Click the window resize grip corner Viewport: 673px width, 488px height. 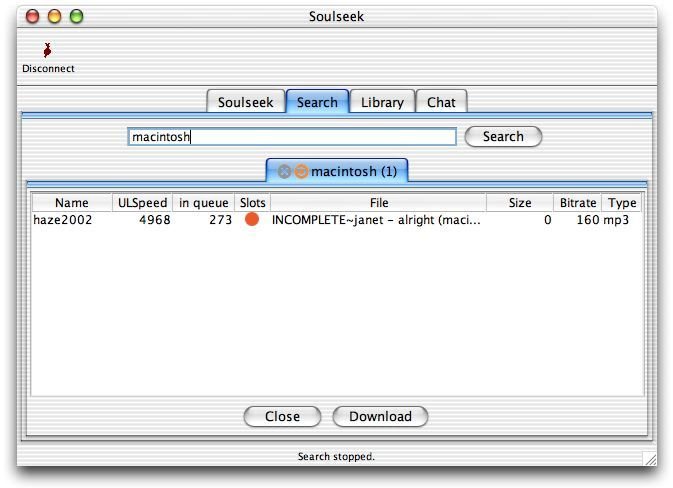tap(649, 458)
